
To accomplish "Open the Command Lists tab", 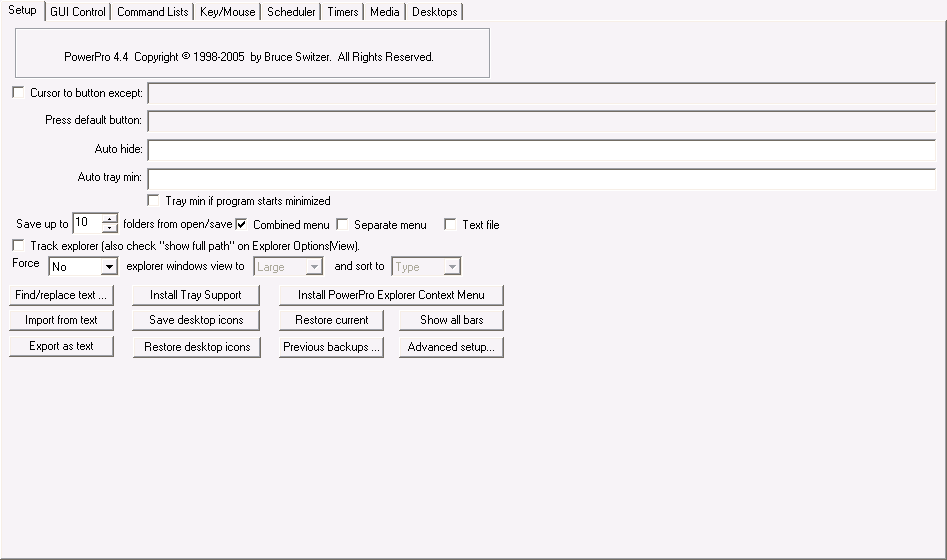I will point(152,12).
